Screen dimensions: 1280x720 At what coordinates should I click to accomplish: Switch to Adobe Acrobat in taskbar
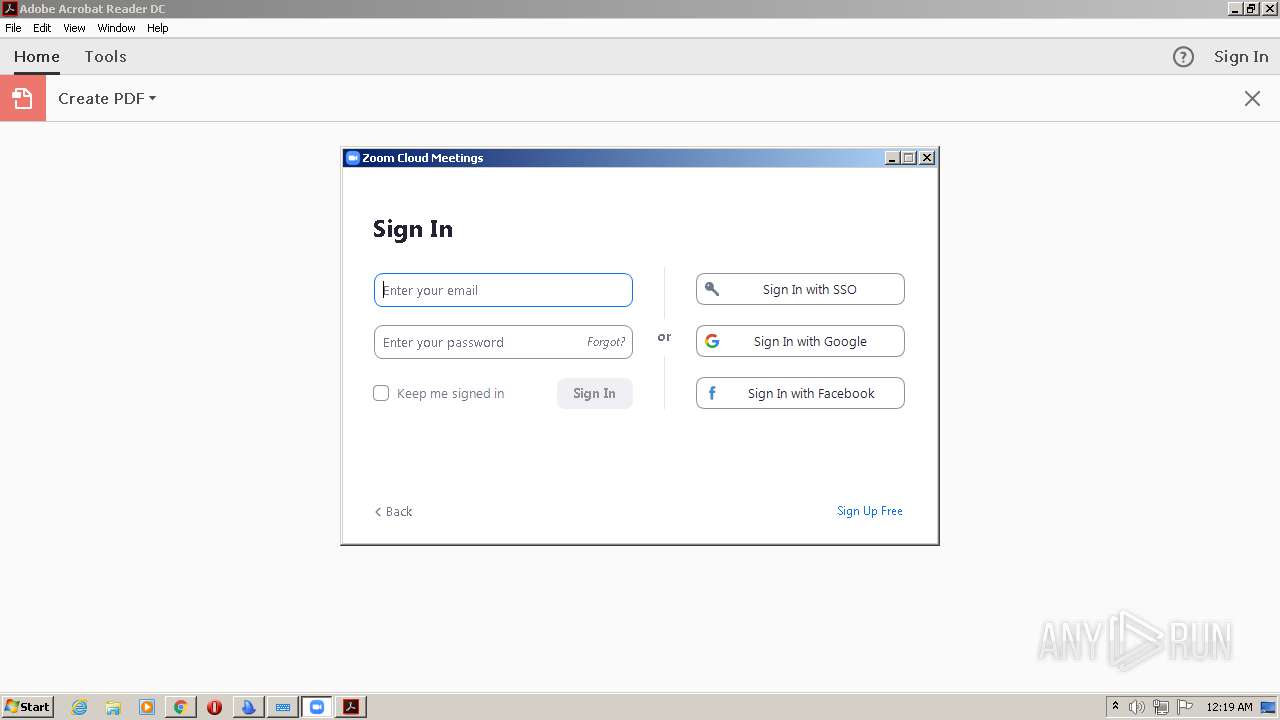[x=351, y=707]
